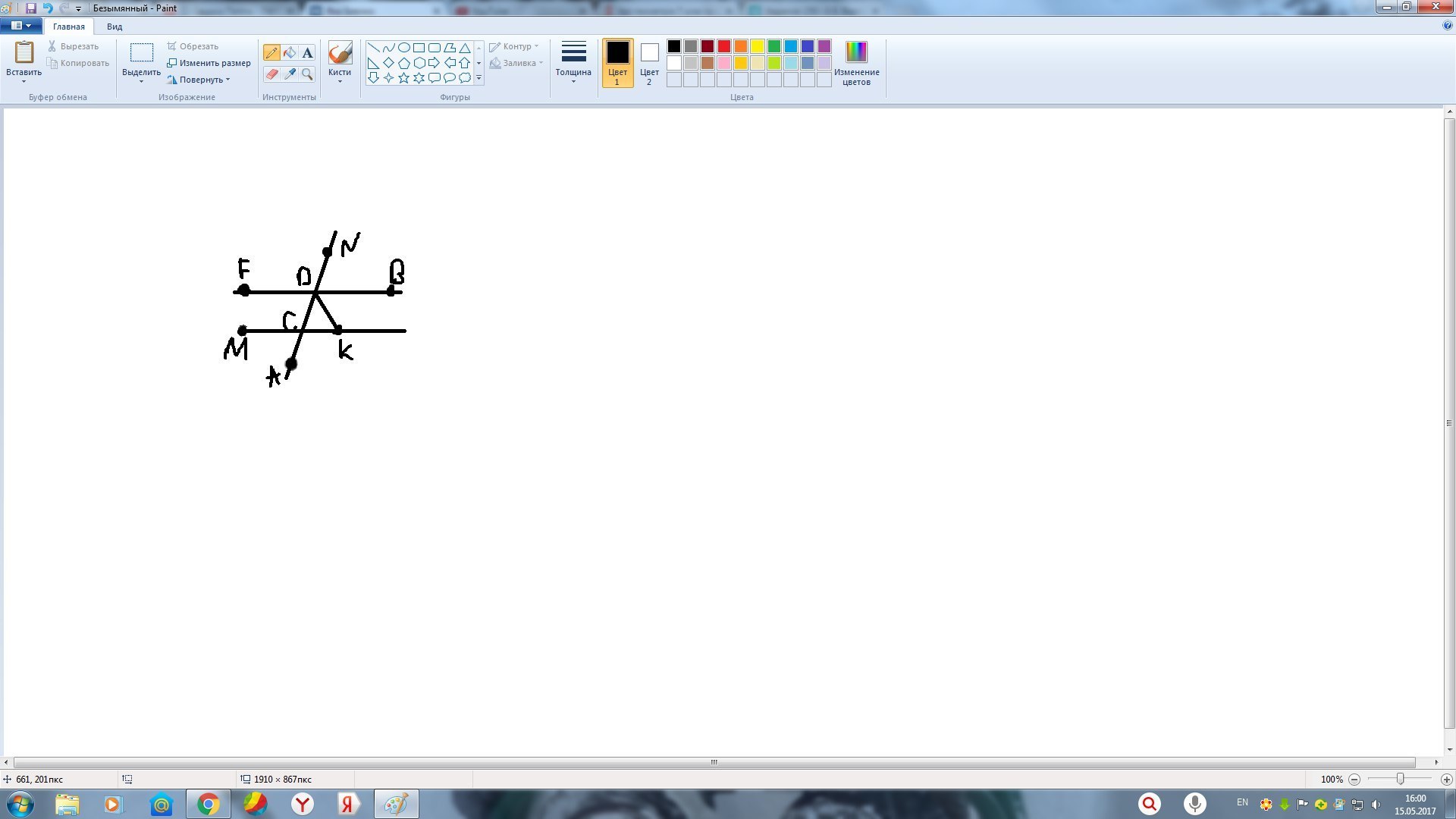Activate the Цвет 2 color slot

click(649, 62)
